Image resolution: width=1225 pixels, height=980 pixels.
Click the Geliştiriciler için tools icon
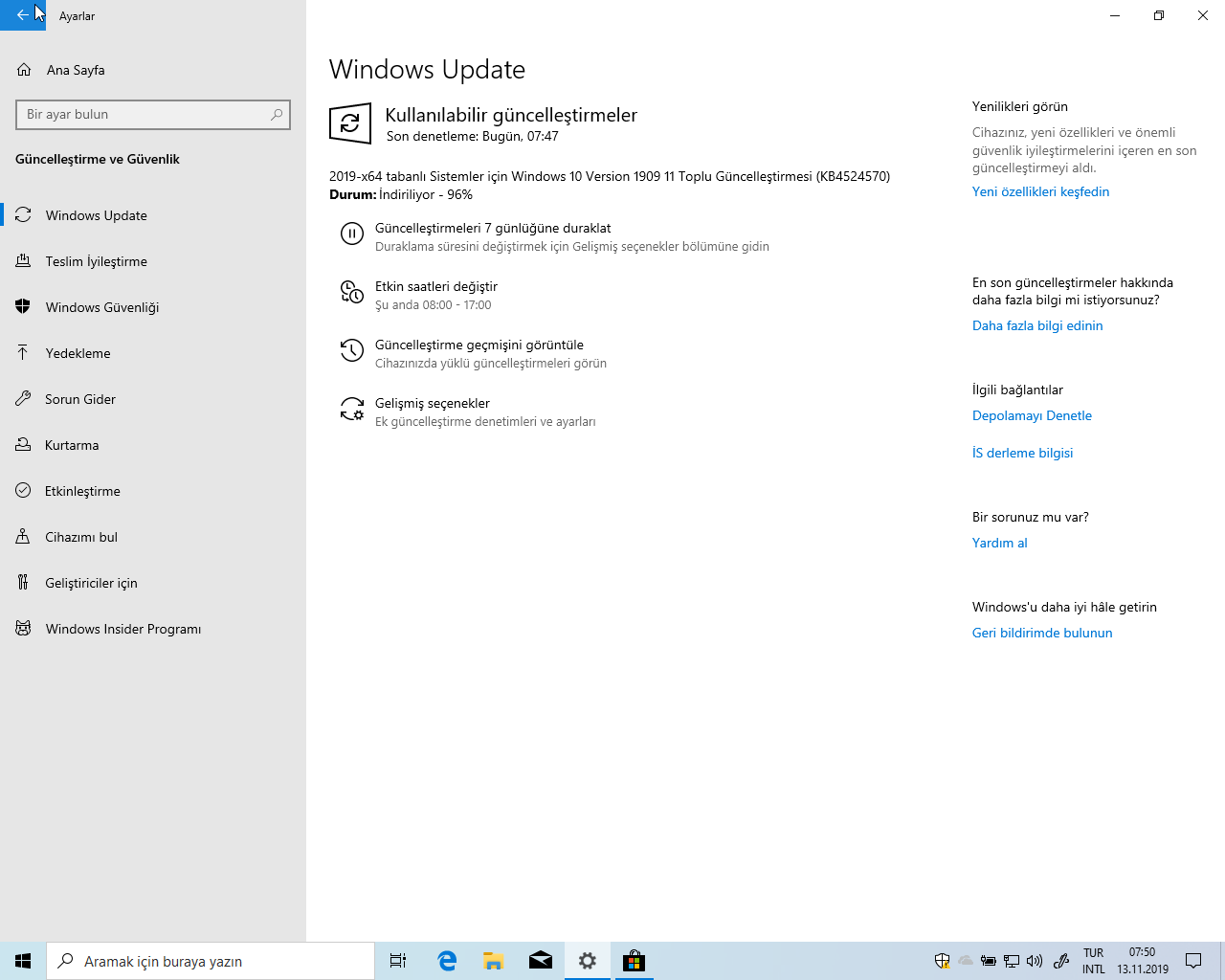coord(23,583)
